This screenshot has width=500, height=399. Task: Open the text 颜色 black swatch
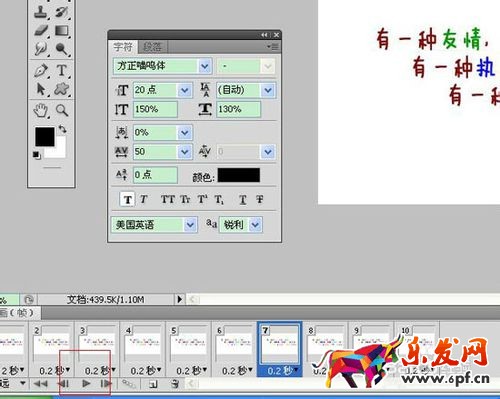point(239,175)
